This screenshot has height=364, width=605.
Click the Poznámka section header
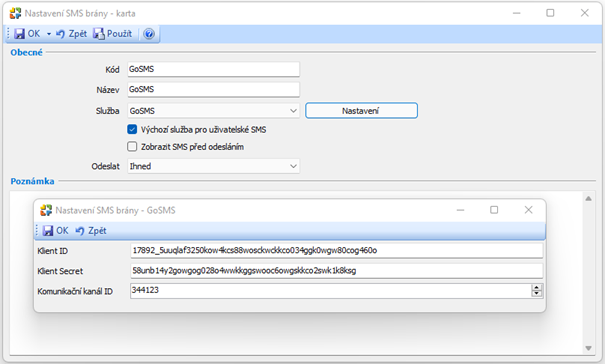pos(32,181)
